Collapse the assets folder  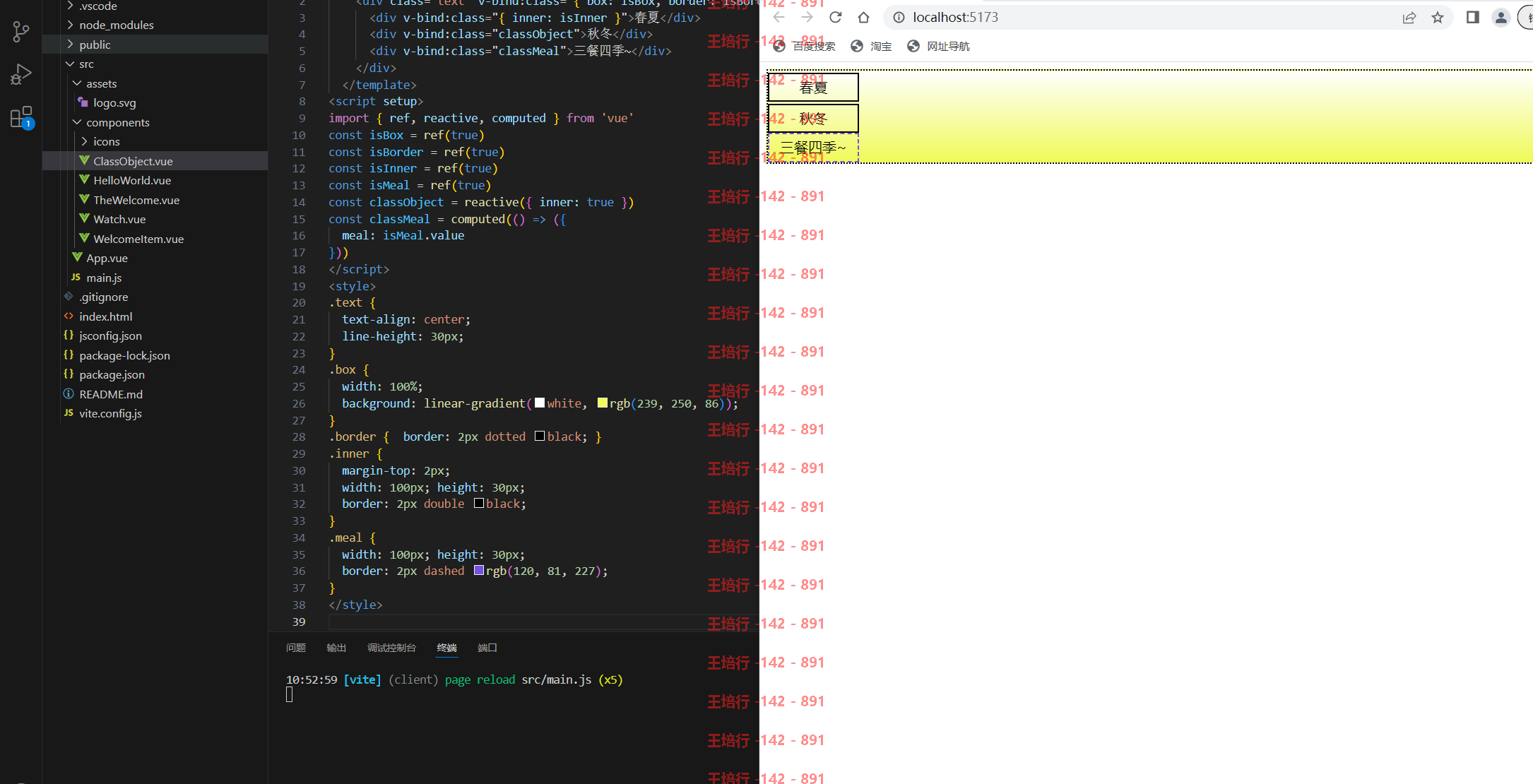[155, 83]
